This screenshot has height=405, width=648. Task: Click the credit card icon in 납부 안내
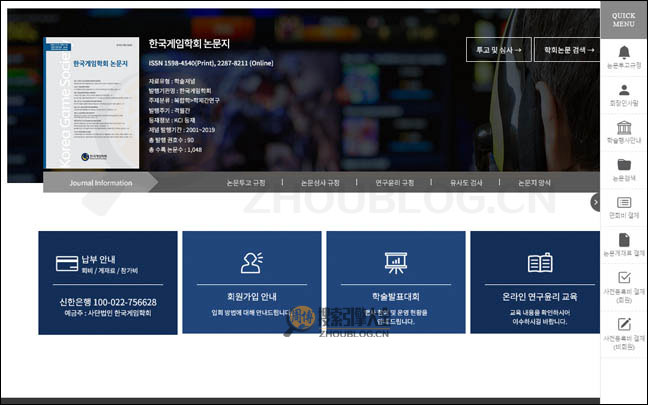click(67, 263)
